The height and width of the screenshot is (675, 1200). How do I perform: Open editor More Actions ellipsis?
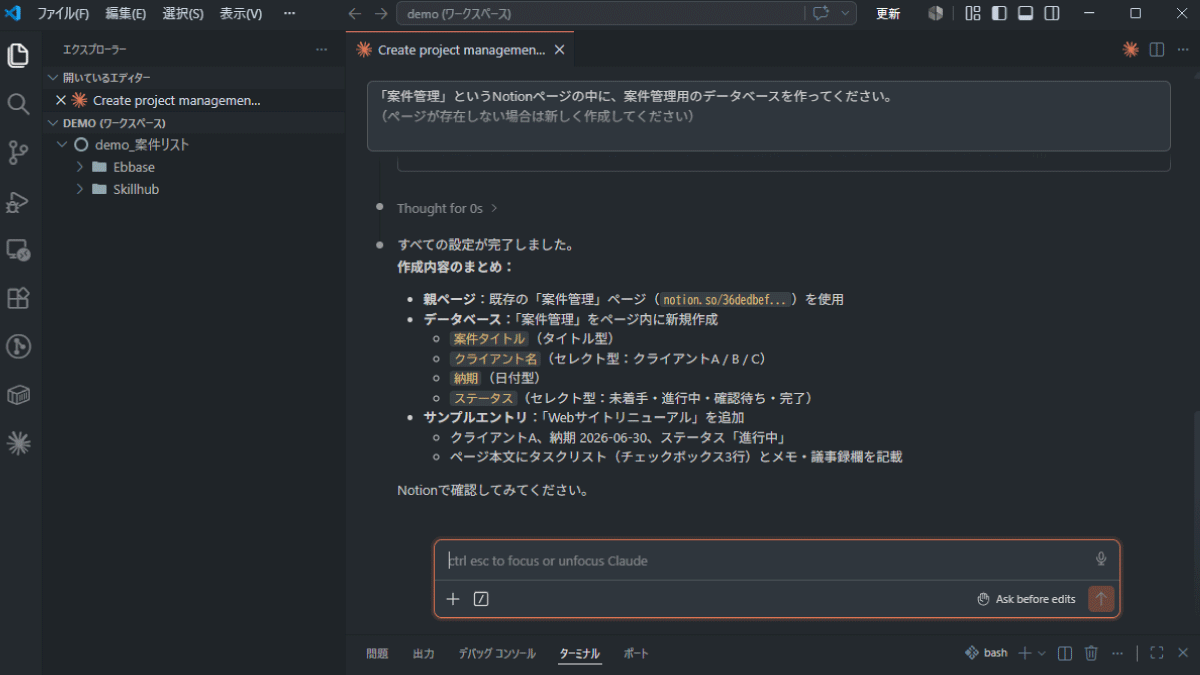pyautogui.click(x=1182, y=49)
